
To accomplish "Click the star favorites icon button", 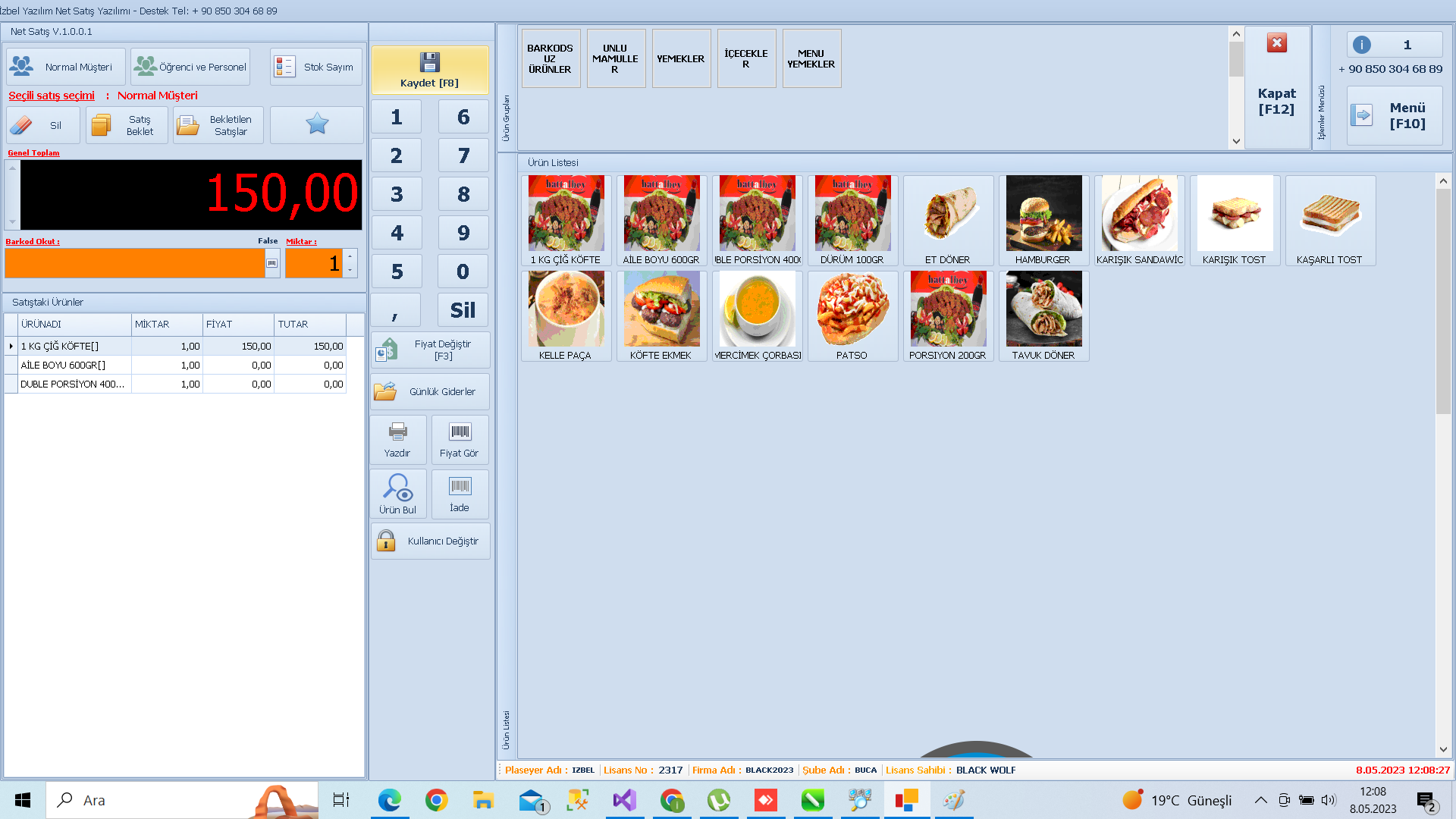I will click(x=317, y=124).
